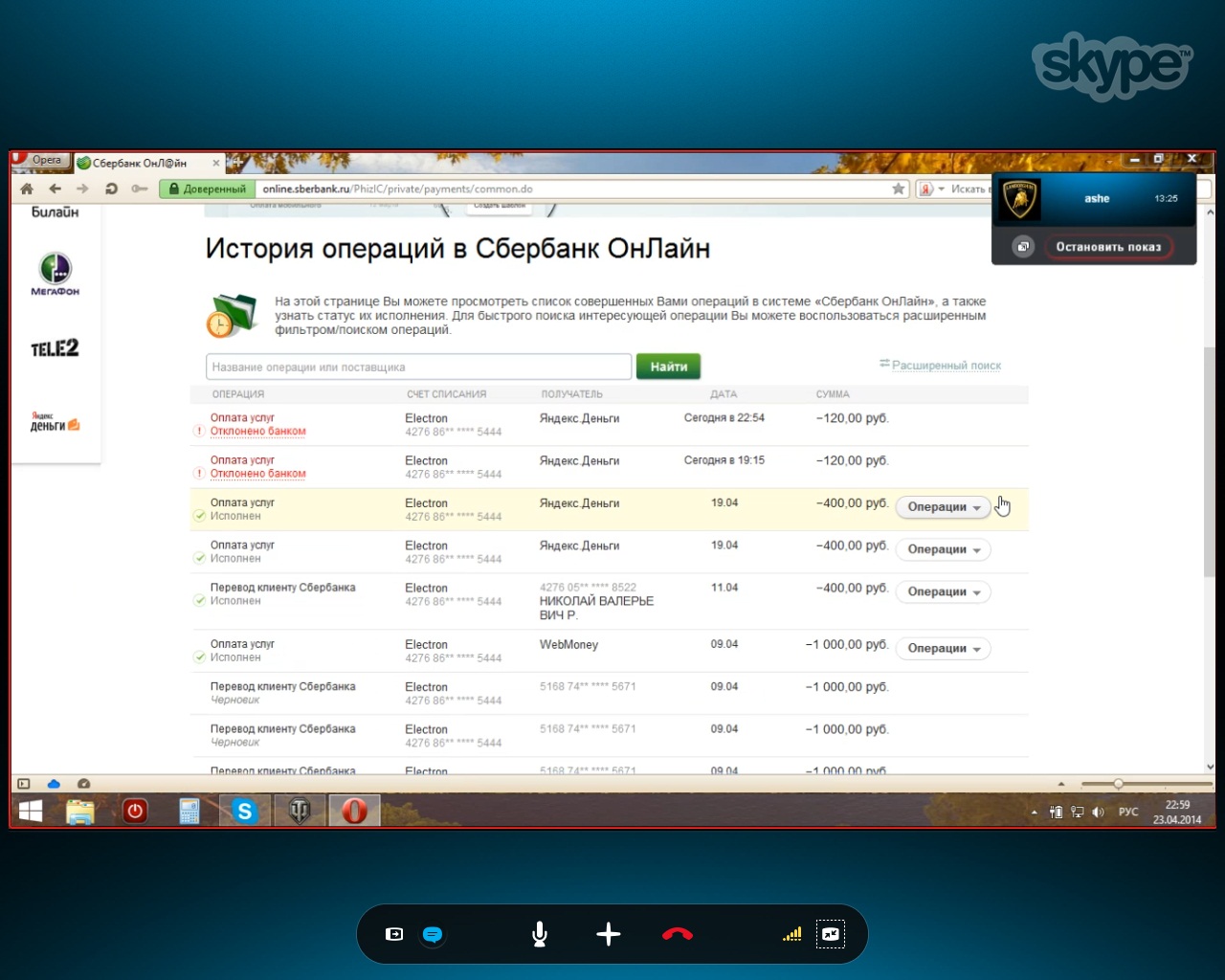
Task: Open Операции dropdown in second 19.04 row
Action: point(944,549)
